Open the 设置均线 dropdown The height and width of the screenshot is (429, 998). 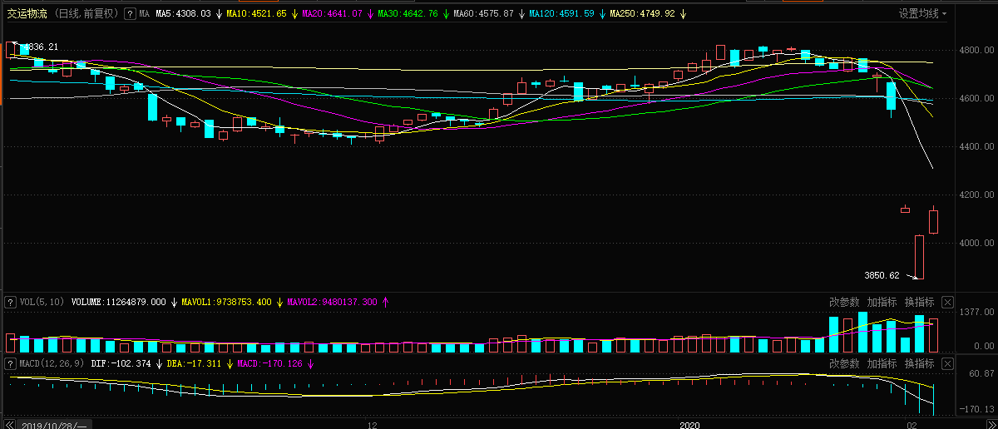pos(923,14)
